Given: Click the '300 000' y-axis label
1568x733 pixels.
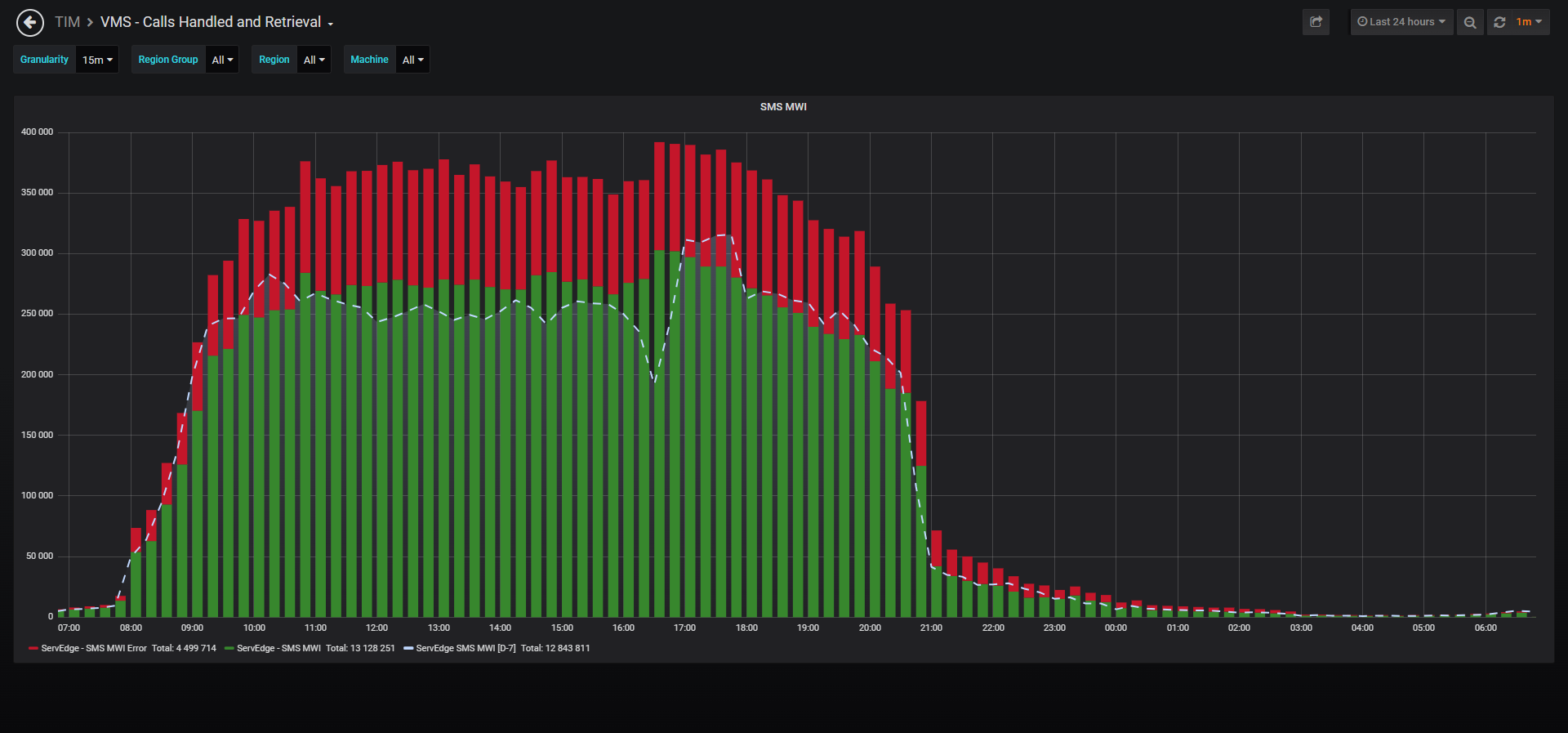Looking at the screenshot, I should pyautogui.click(x=37, y=253).
